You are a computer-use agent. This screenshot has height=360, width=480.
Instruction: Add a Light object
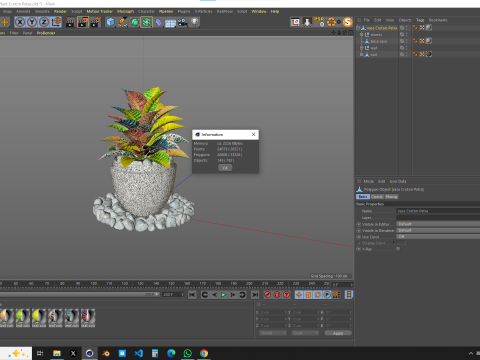pyautogui.click(x=194, y=22)
